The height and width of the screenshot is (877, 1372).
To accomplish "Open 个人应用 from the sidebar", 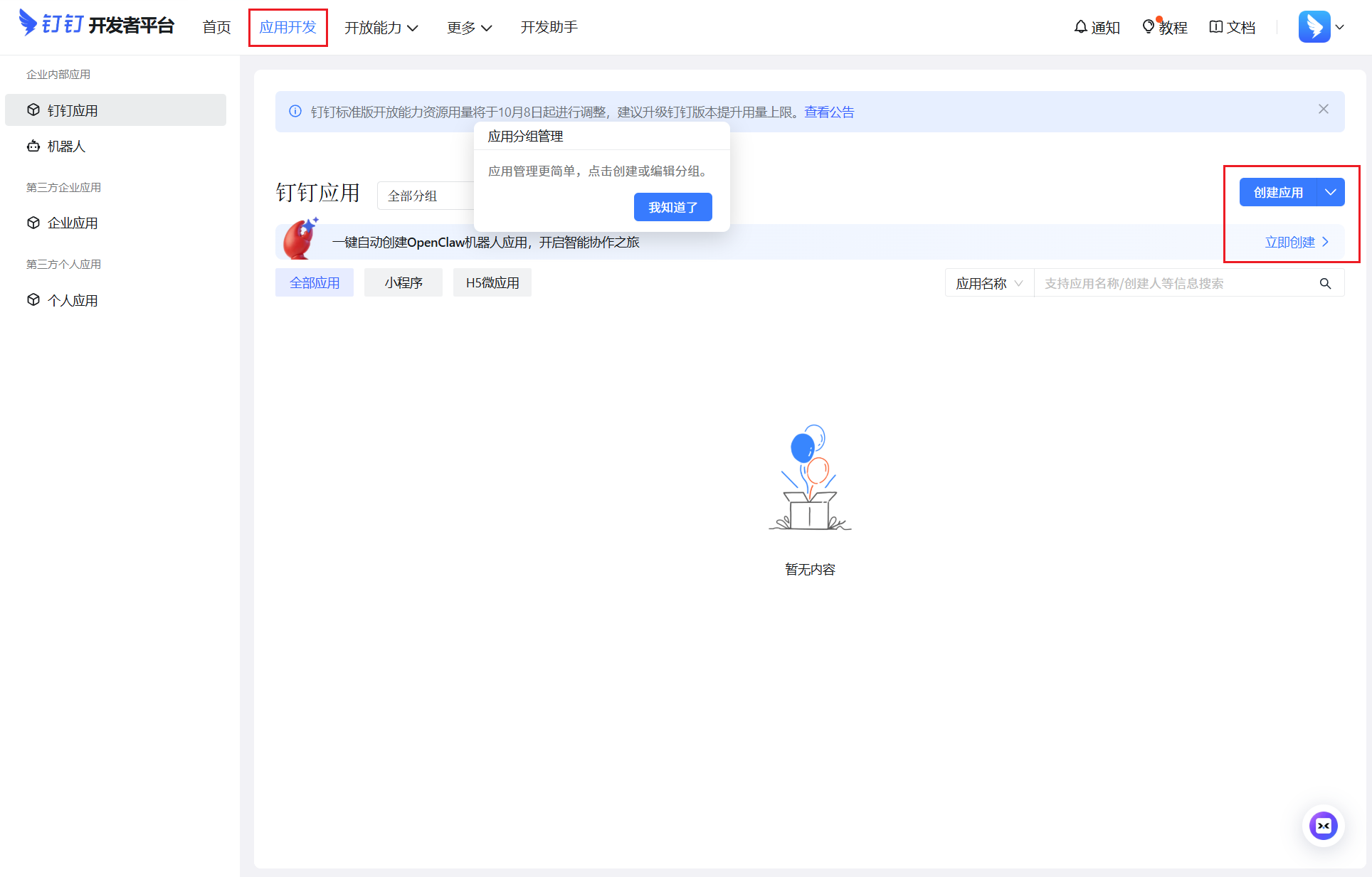I will [x=73, y=299].
